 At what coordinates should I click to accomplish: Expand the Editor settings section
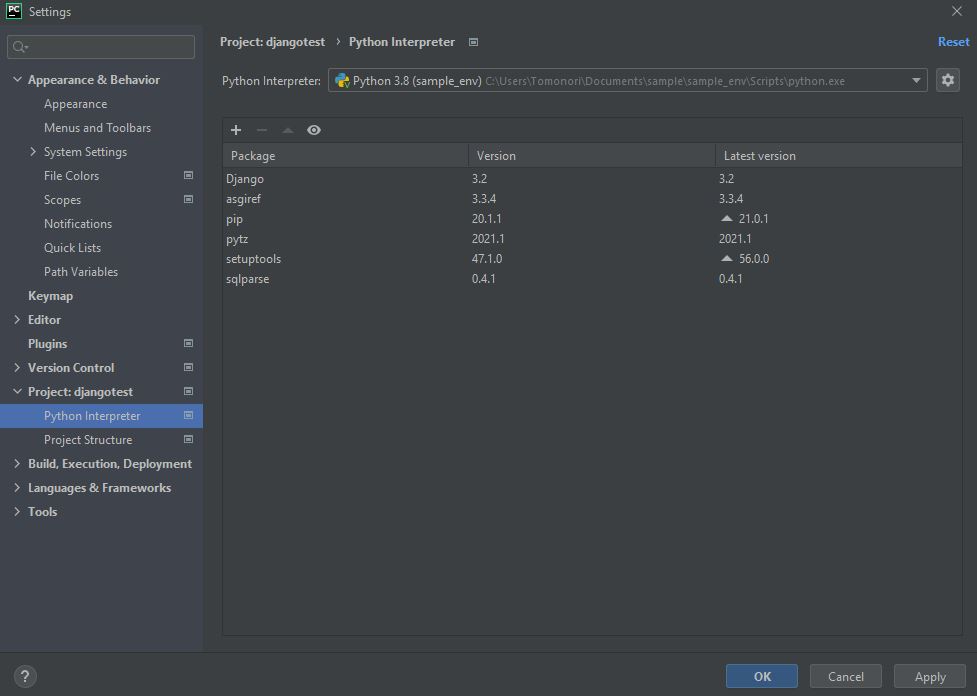[17, 320]
